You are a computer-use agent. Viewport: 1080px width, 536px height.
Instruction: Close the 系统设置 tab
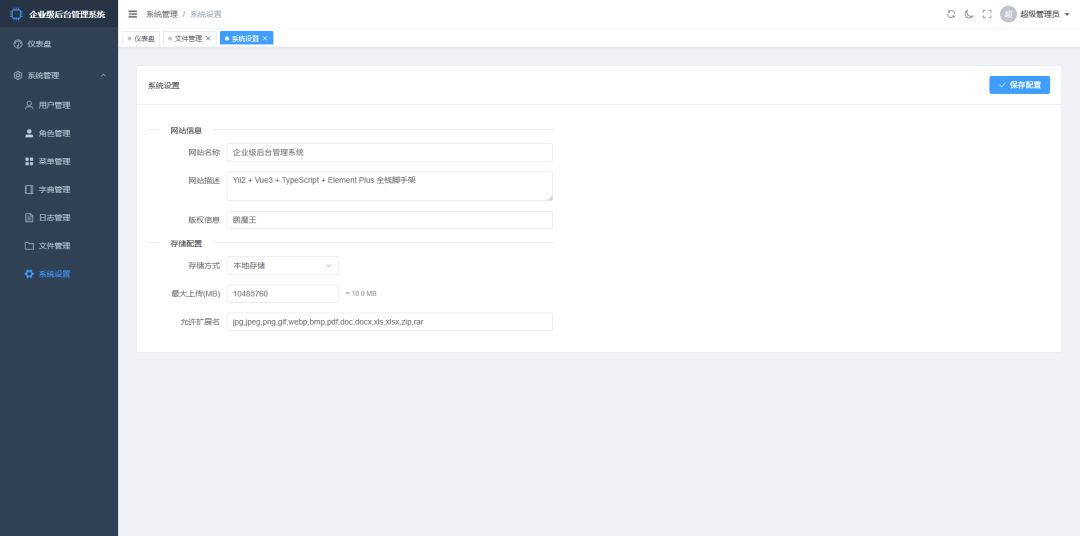coord(264,39)
